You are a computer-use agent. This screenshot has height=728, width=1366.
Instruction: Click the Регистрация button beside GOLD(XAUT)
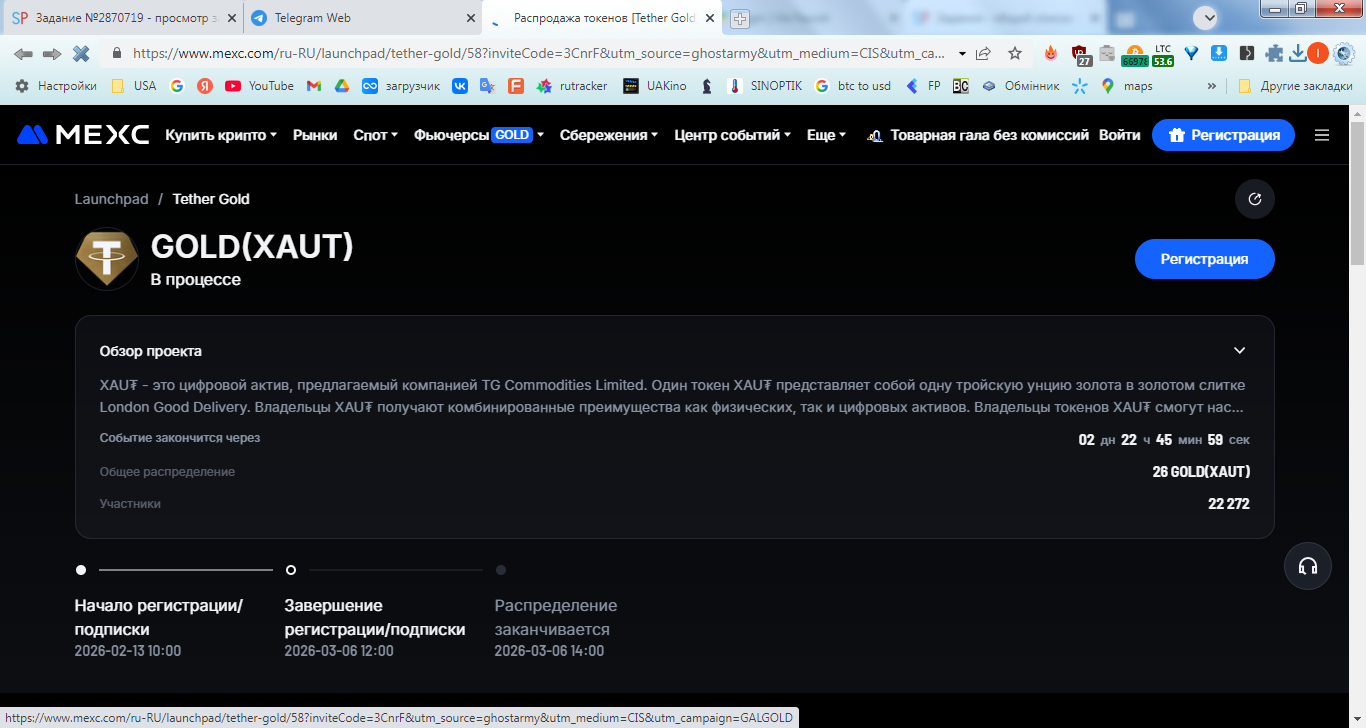(x=1204, y=259)
